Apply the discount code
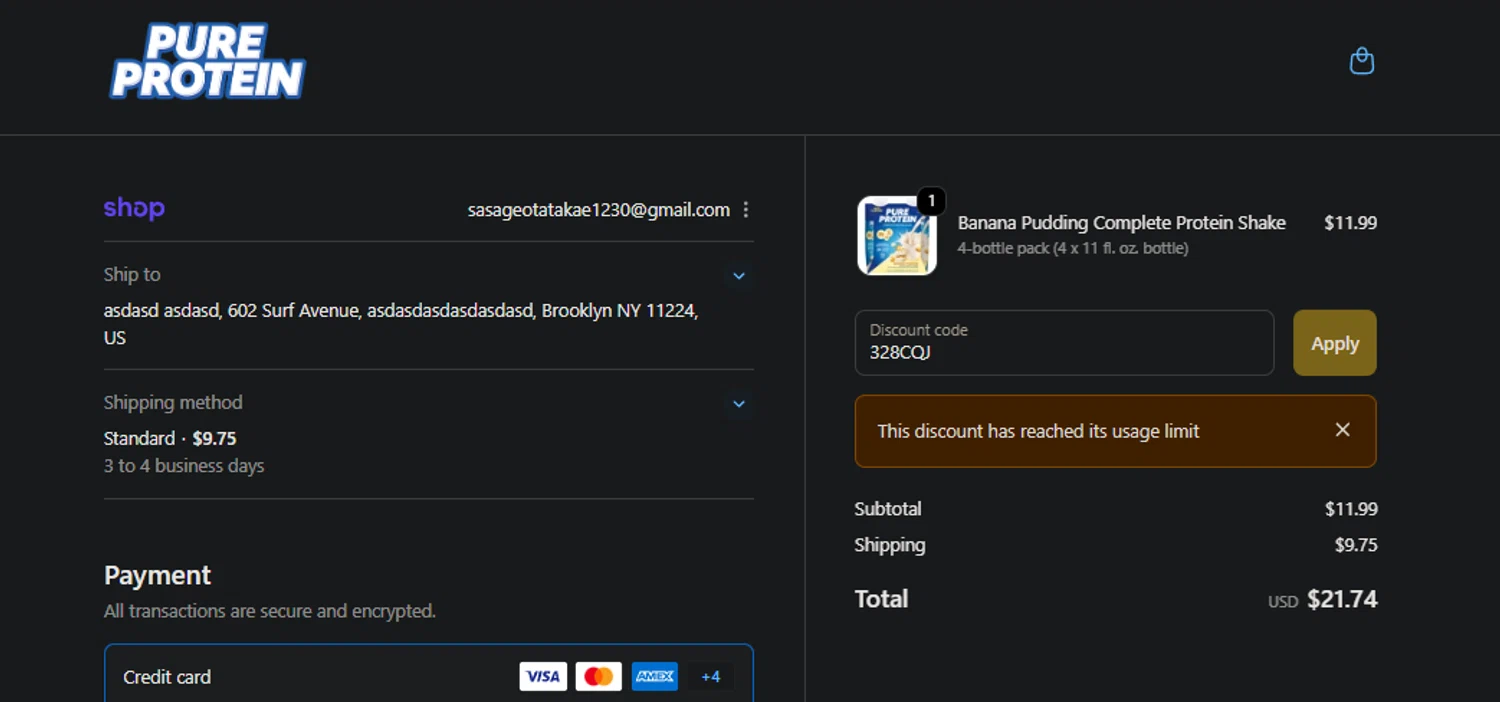The width and height of the screenshot is (1500, 702). [x=1335, y=343]
